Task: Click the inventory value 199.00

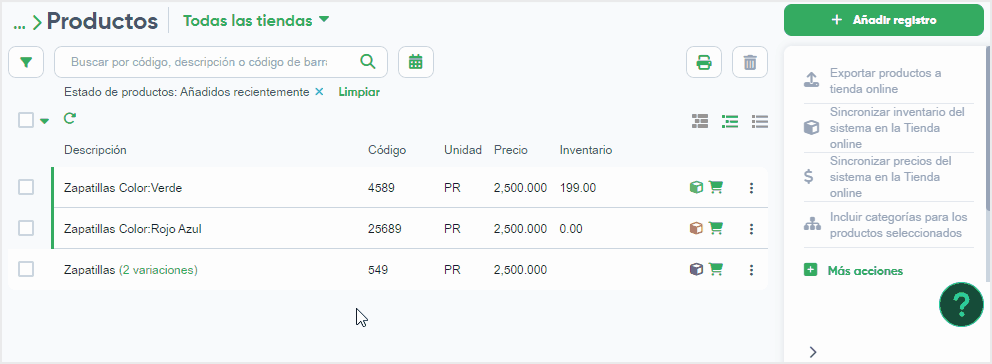Action: (x=578, y=188)
